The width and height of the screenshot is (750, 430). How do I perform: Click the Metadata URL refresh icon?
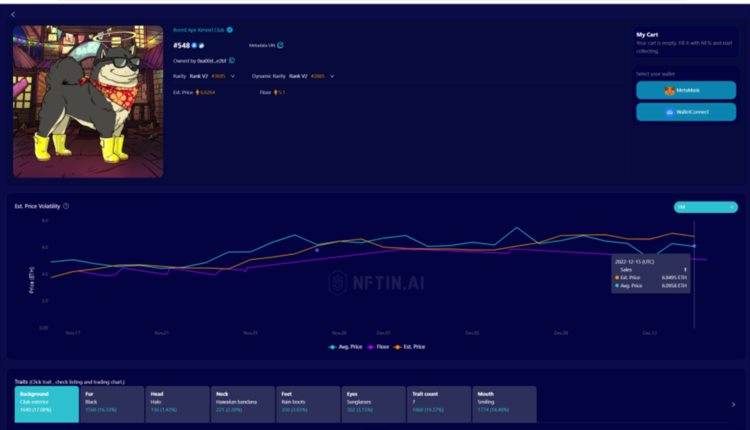[280, 45]
